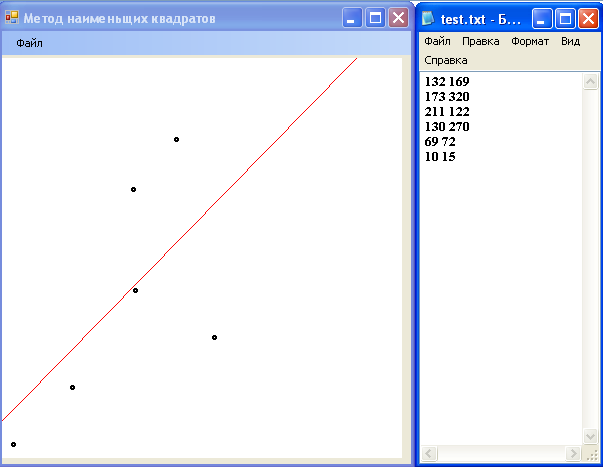Click the title 'Метод наименьщих квадратов'
The width and height of the screenshot is (603, 467).
119,18
